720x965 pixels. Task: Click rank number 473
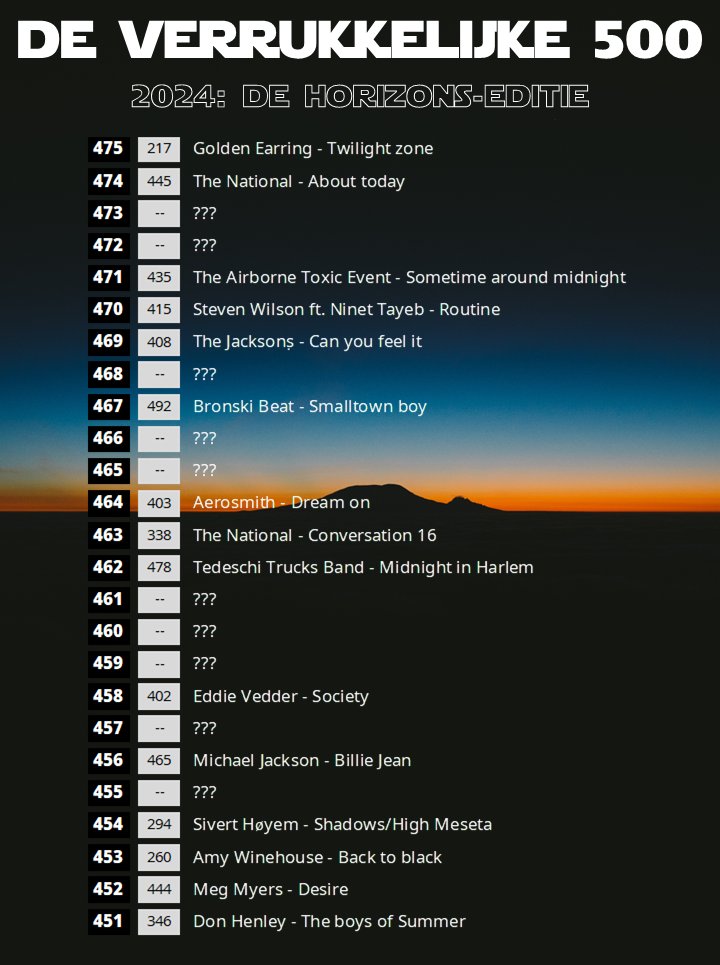108,213
